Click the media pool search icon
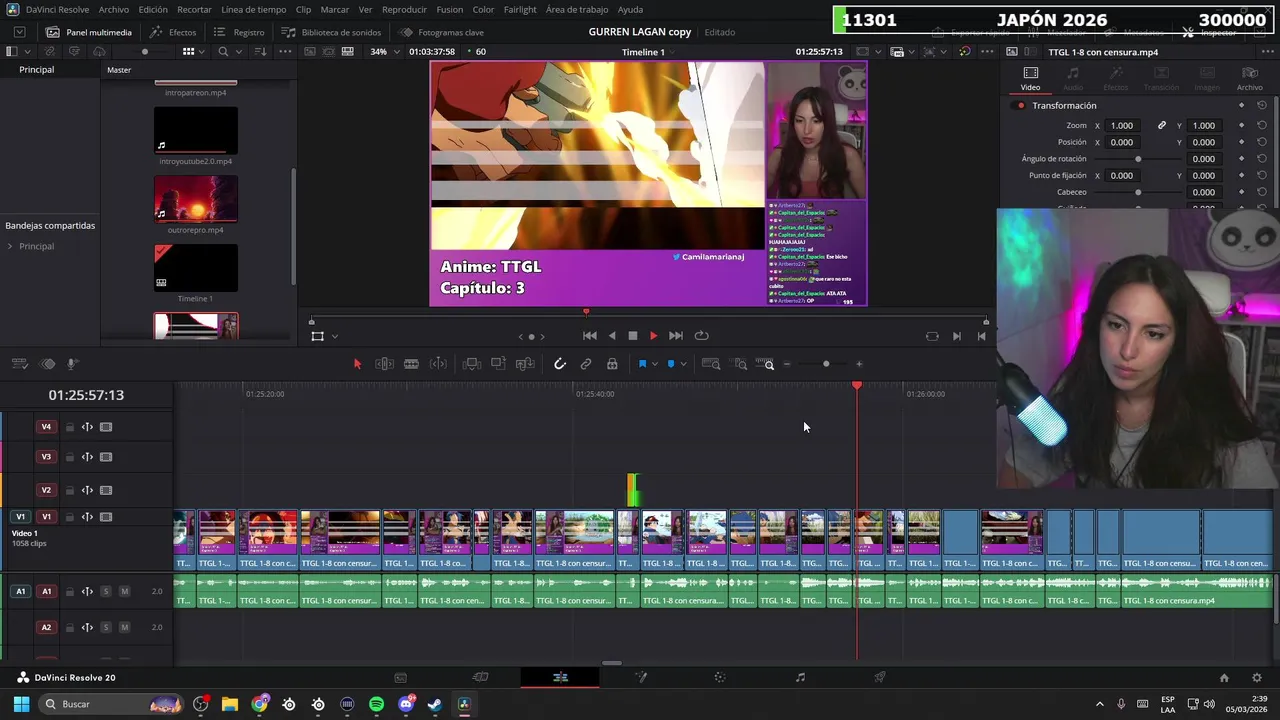 coord(223,51)
